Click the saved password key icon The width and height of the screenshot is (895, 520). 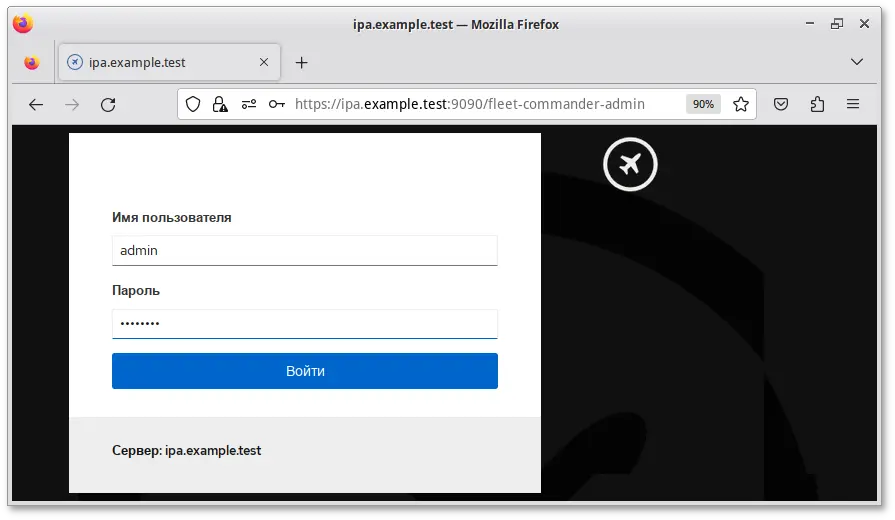tap(276, 104)
